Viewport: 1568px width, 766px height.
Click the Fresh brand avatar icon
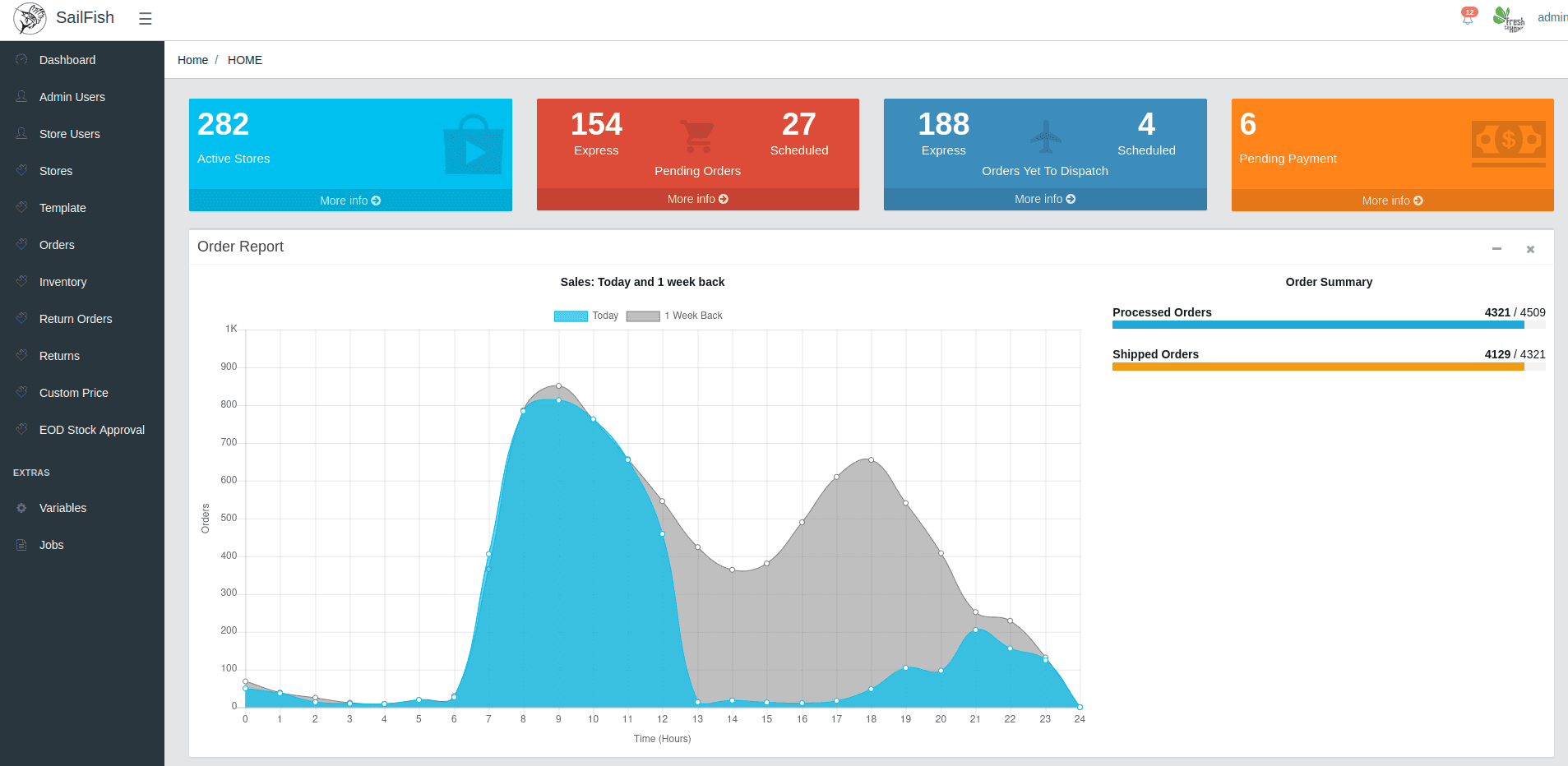pyautogui.click(x=1508, y=18)
